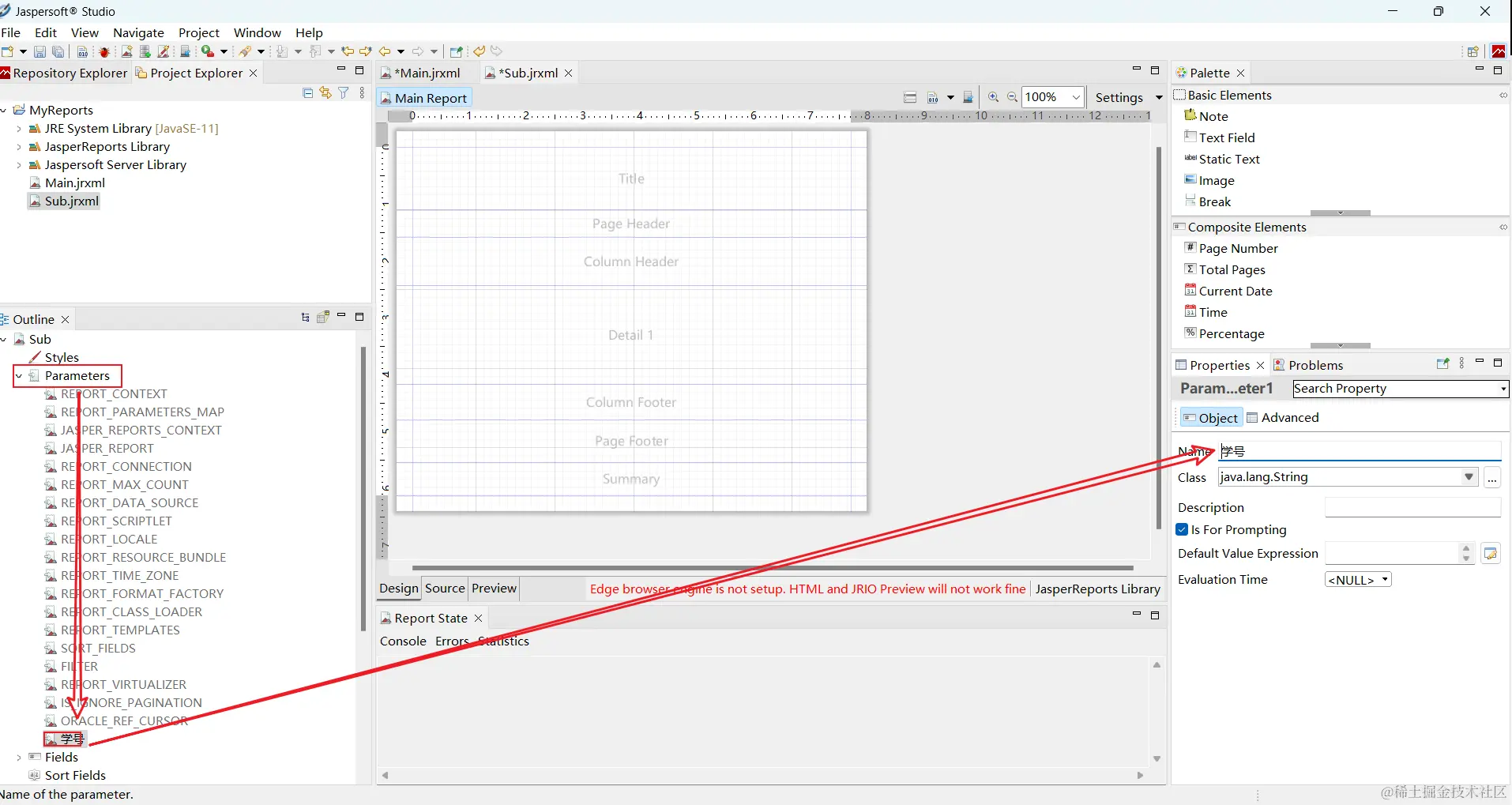Click the new Jasper report icon
The height and width of the screenshot is (805, 1512).
pyautogui.click(x=126, y=51)
